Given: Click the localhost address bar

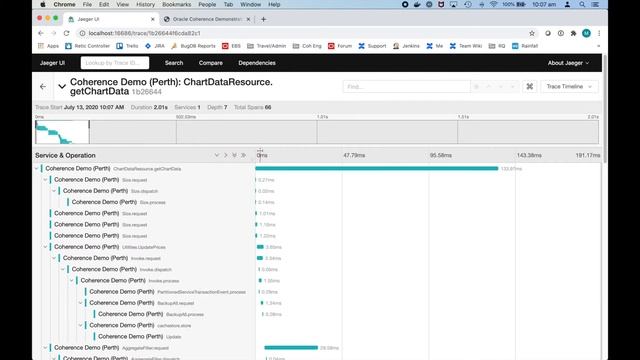Looking at the screenshot, I should [x=302, y=33].
